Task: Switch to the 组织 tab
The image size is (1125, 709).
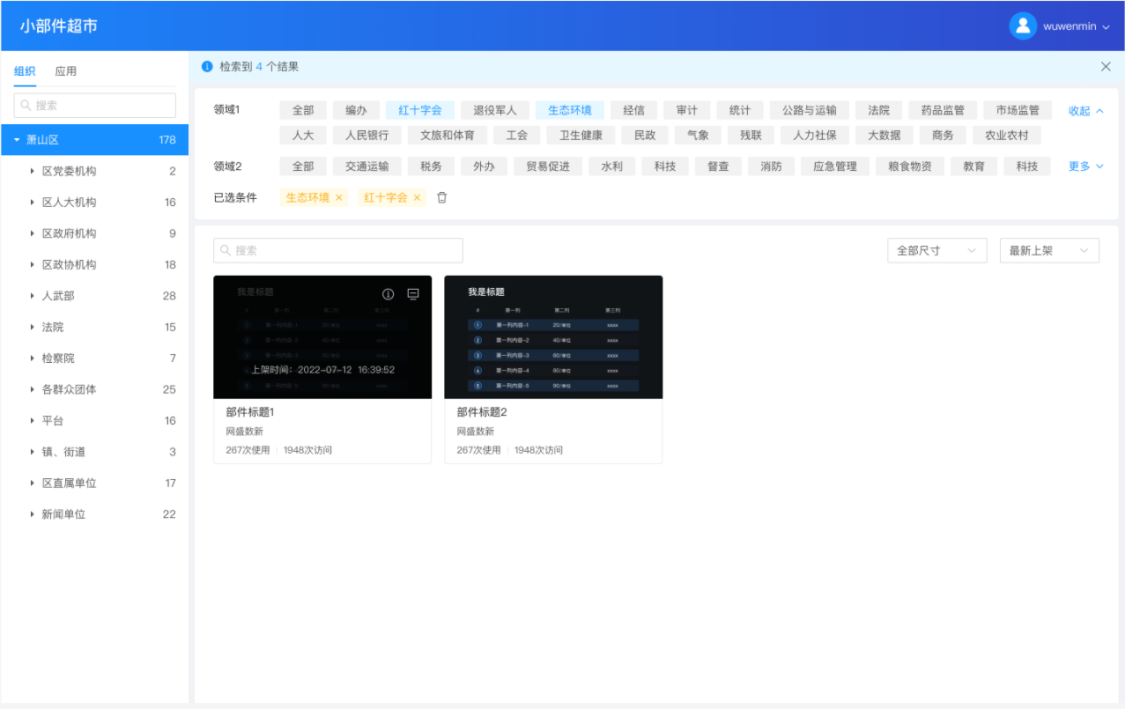Action: (x=25, y=71)
